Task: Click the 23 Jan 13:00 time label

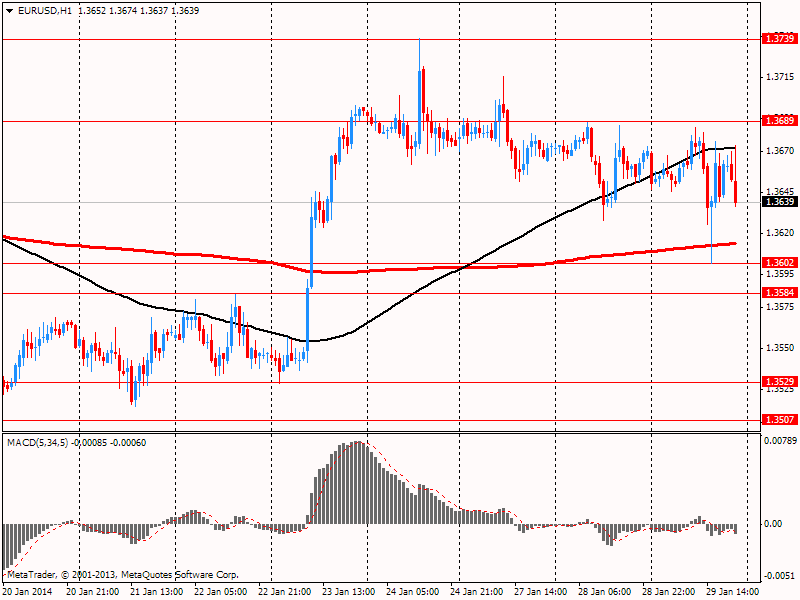Action: 348,592
